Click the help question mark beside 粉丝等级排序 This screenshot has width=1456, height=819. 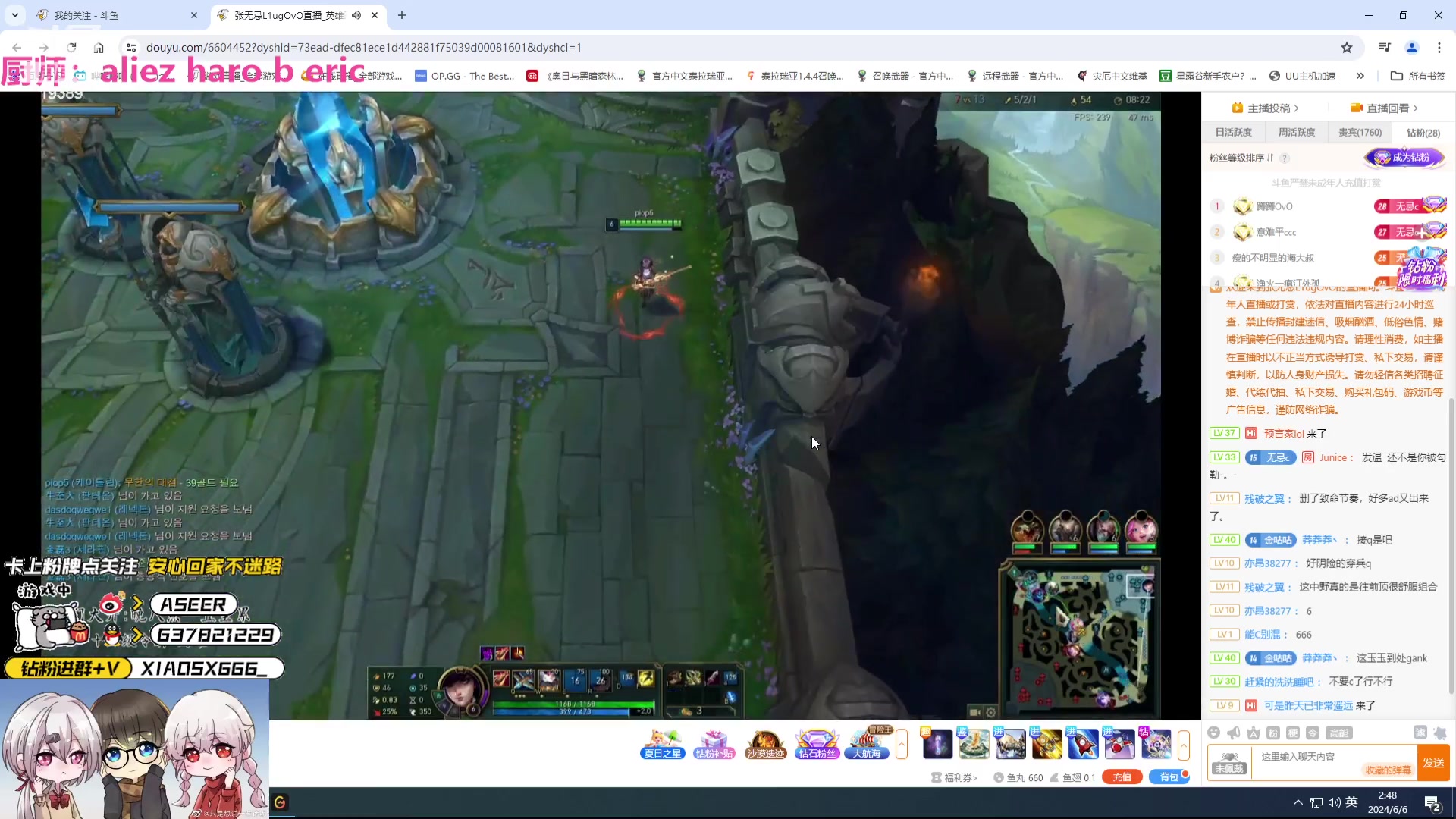click(1285, 158)
